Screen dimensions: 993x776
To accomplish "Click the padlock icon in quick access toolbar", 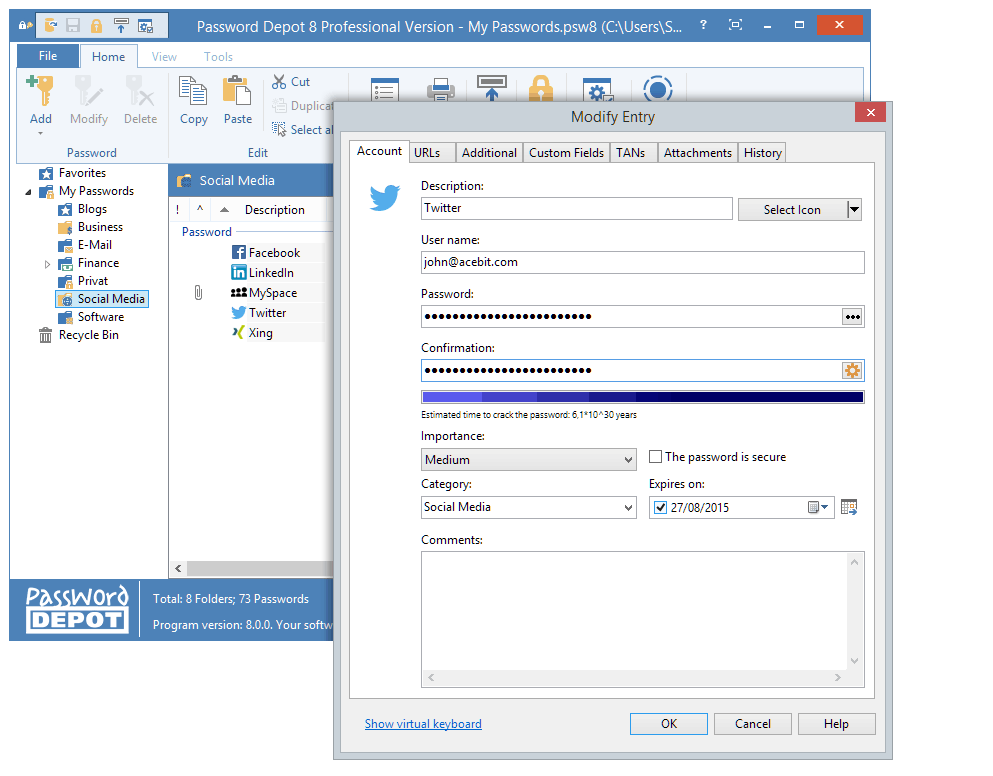I will pos(96,25).
